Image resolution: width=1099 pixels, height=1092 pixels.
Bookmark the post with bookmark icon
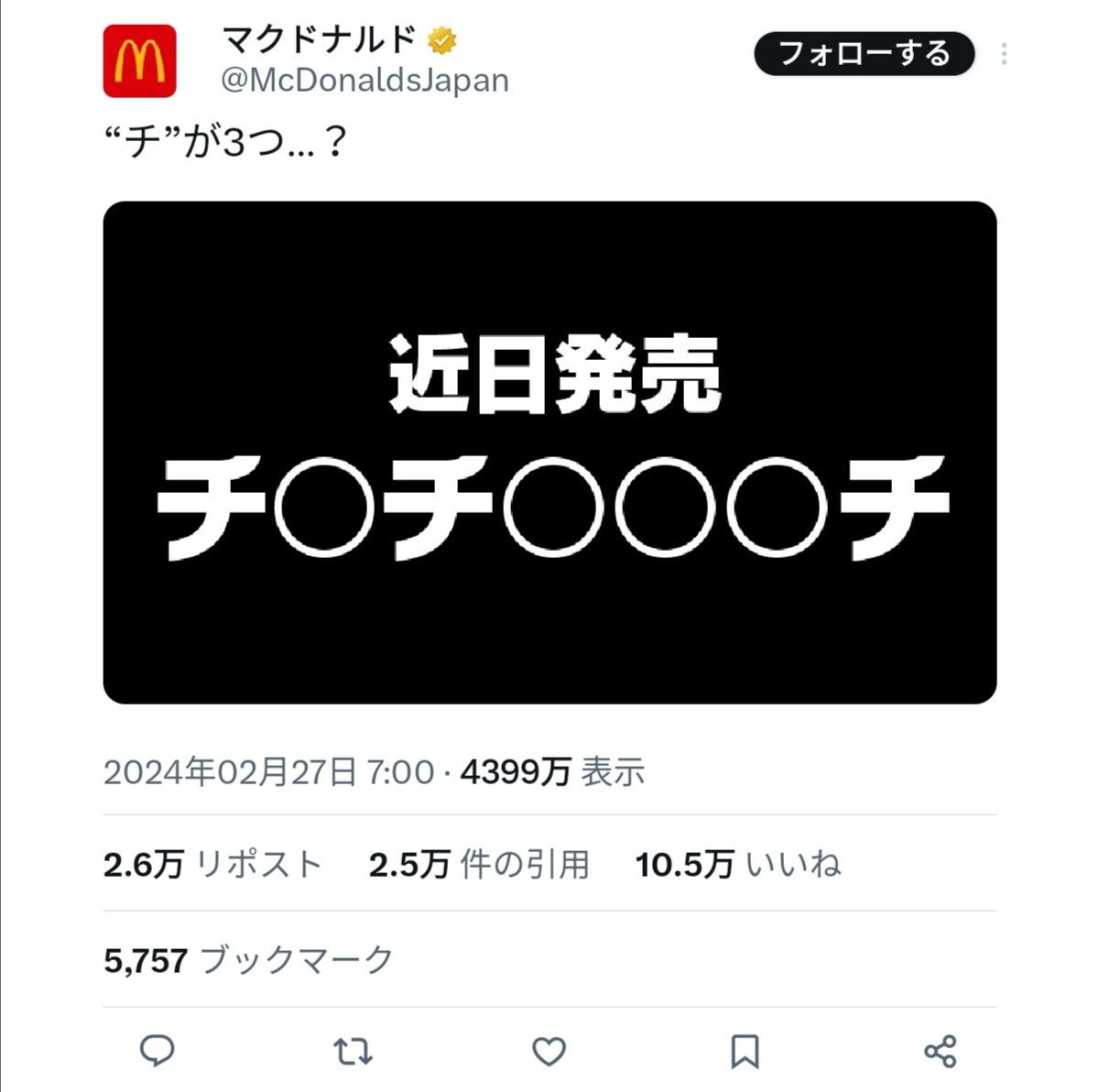[x=745, y=1052]
